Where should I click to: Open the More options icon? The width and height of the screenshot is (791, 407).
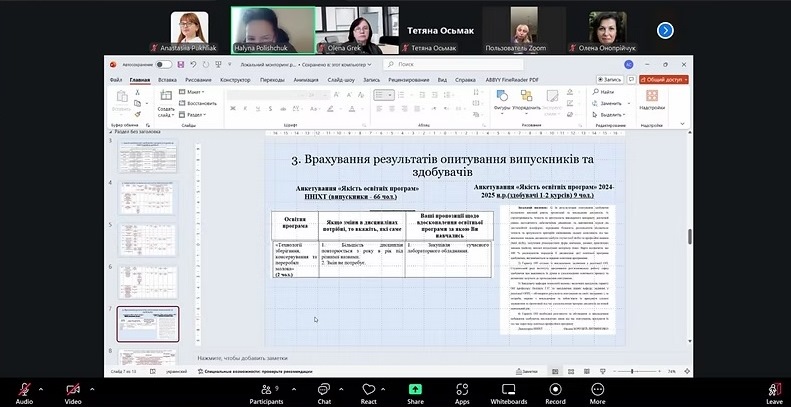597,388
